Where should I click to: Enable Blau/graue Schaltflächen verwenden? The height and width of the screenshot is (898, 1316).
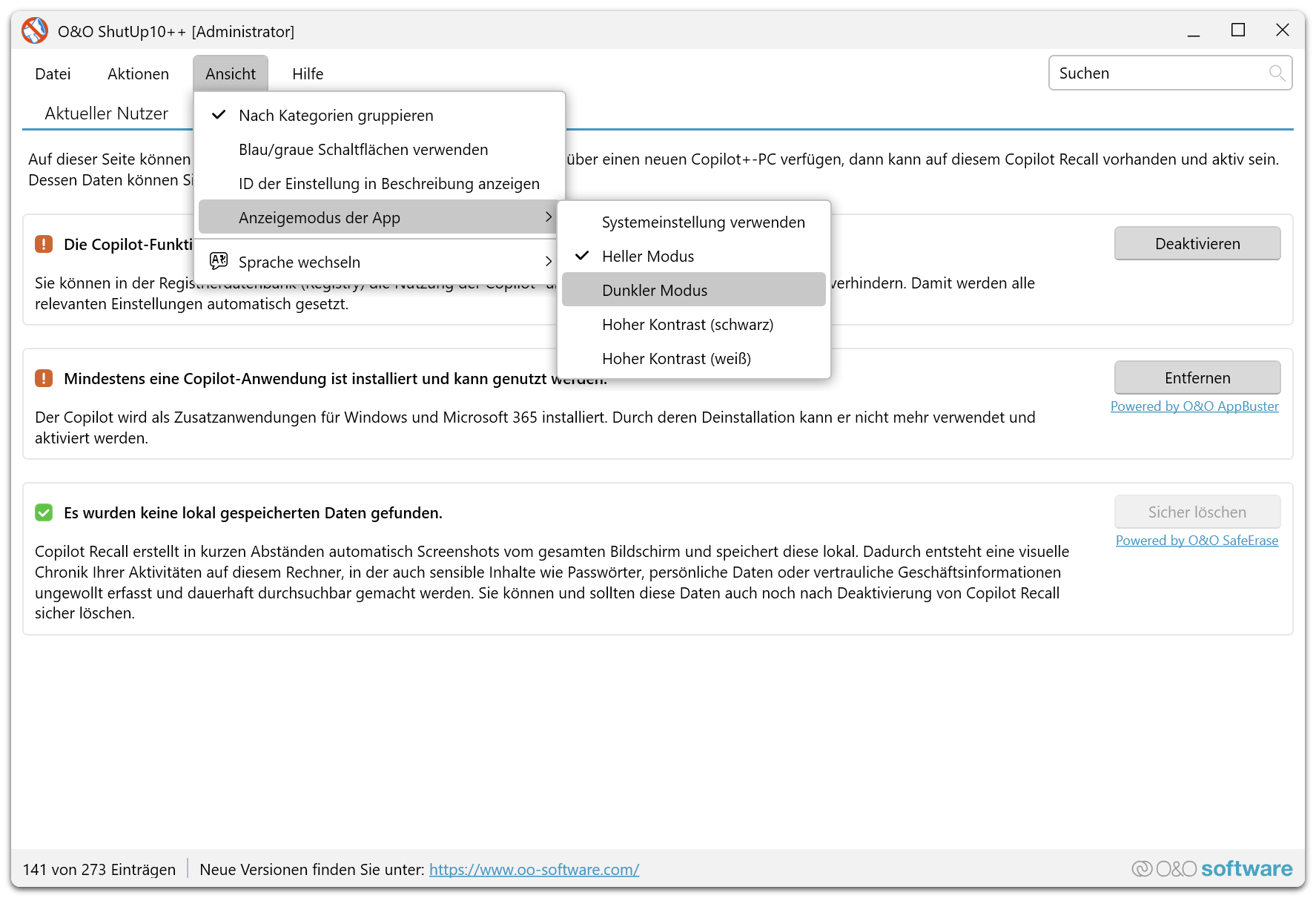[x=363, y=150]
